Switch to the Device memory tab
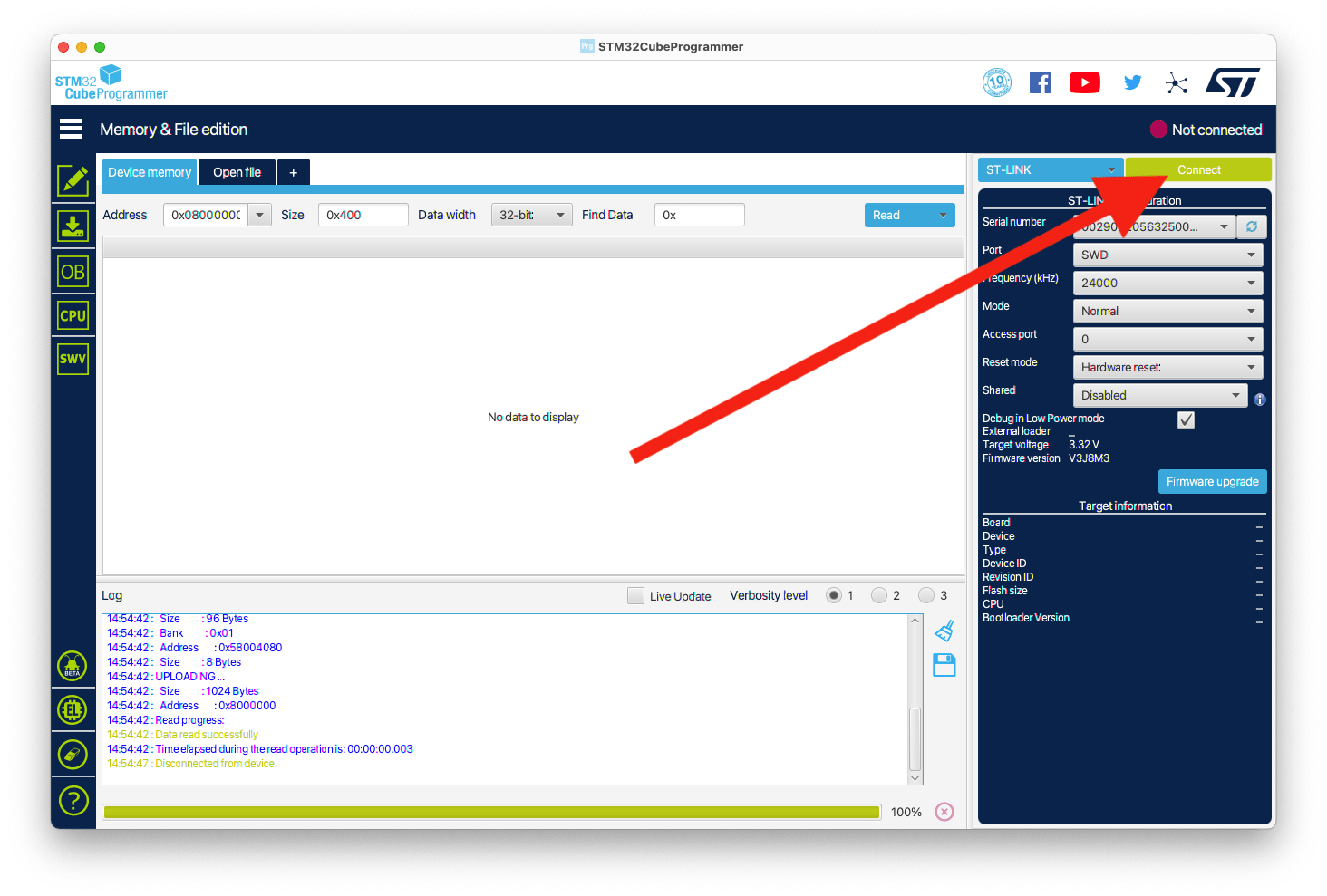 click(150, 172)
